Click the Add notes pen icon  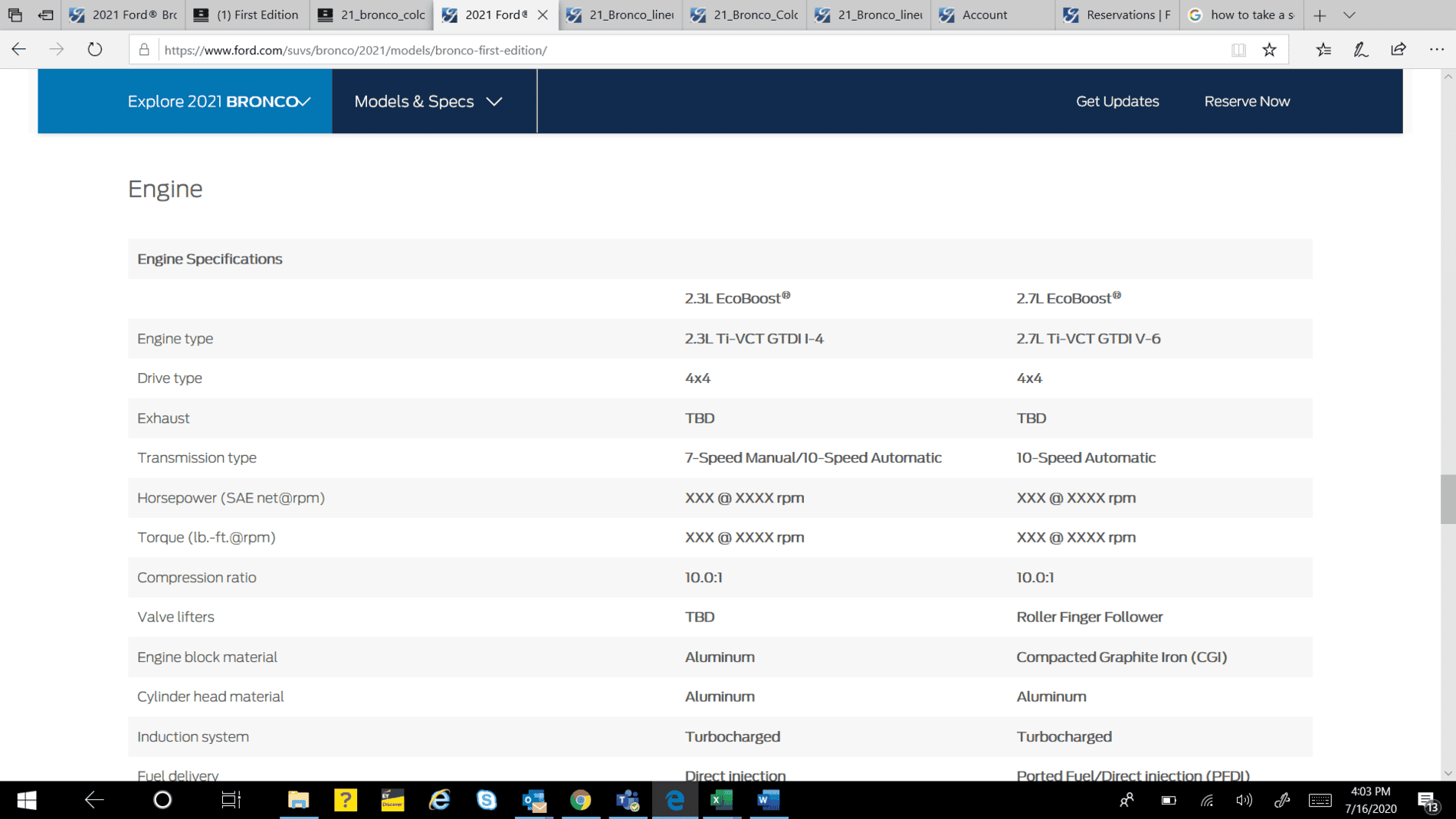point(1361,50)
